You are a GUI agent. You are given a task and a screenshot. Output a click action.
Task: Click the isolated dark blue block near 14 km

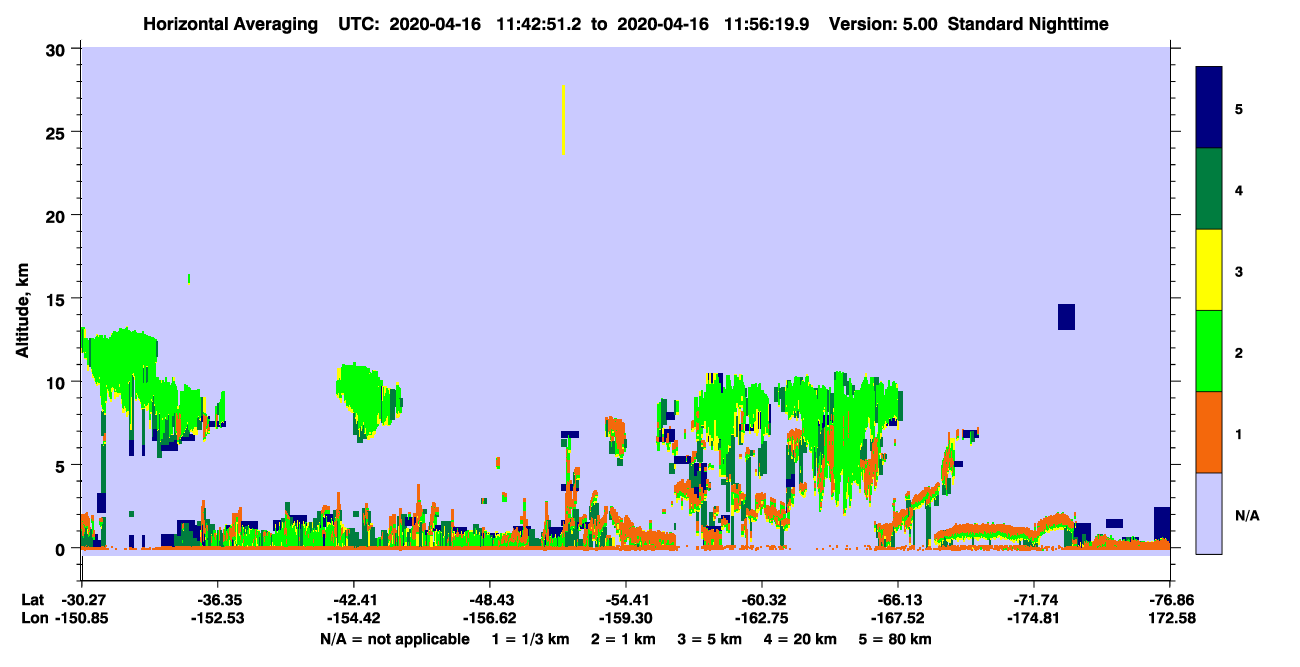tap(1066, 317)
